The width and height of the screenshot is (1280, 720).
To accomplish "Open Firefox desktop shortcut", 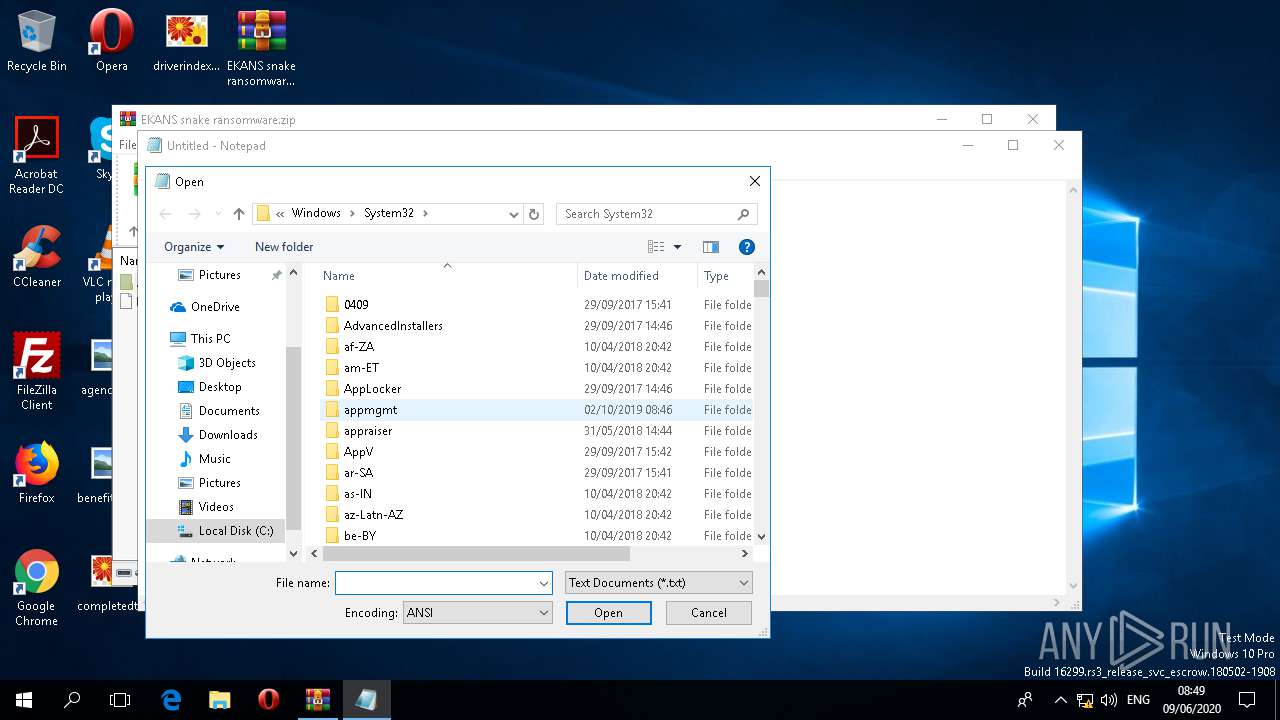I will [37, 472].
